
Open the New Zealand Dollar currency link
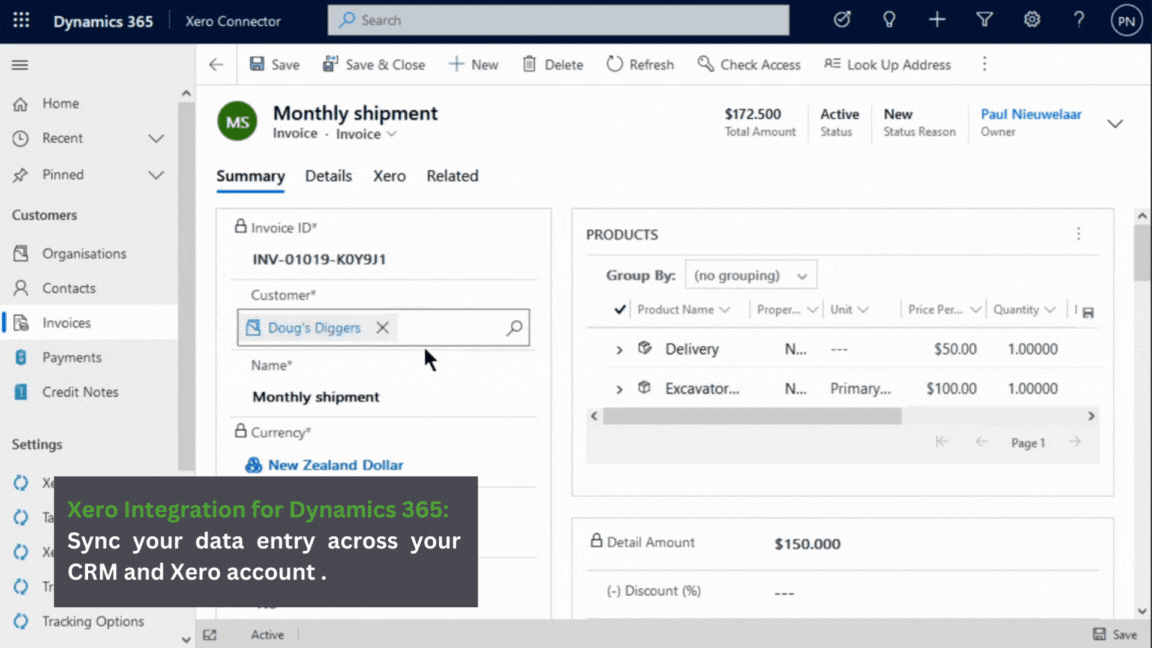[336, 465]
